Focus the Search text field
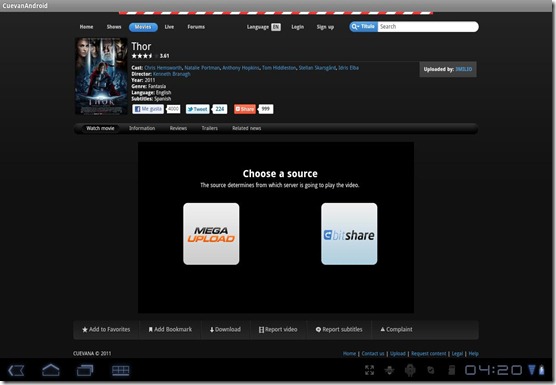This screenshot has height=385, width=556. (x=428, y=27)
